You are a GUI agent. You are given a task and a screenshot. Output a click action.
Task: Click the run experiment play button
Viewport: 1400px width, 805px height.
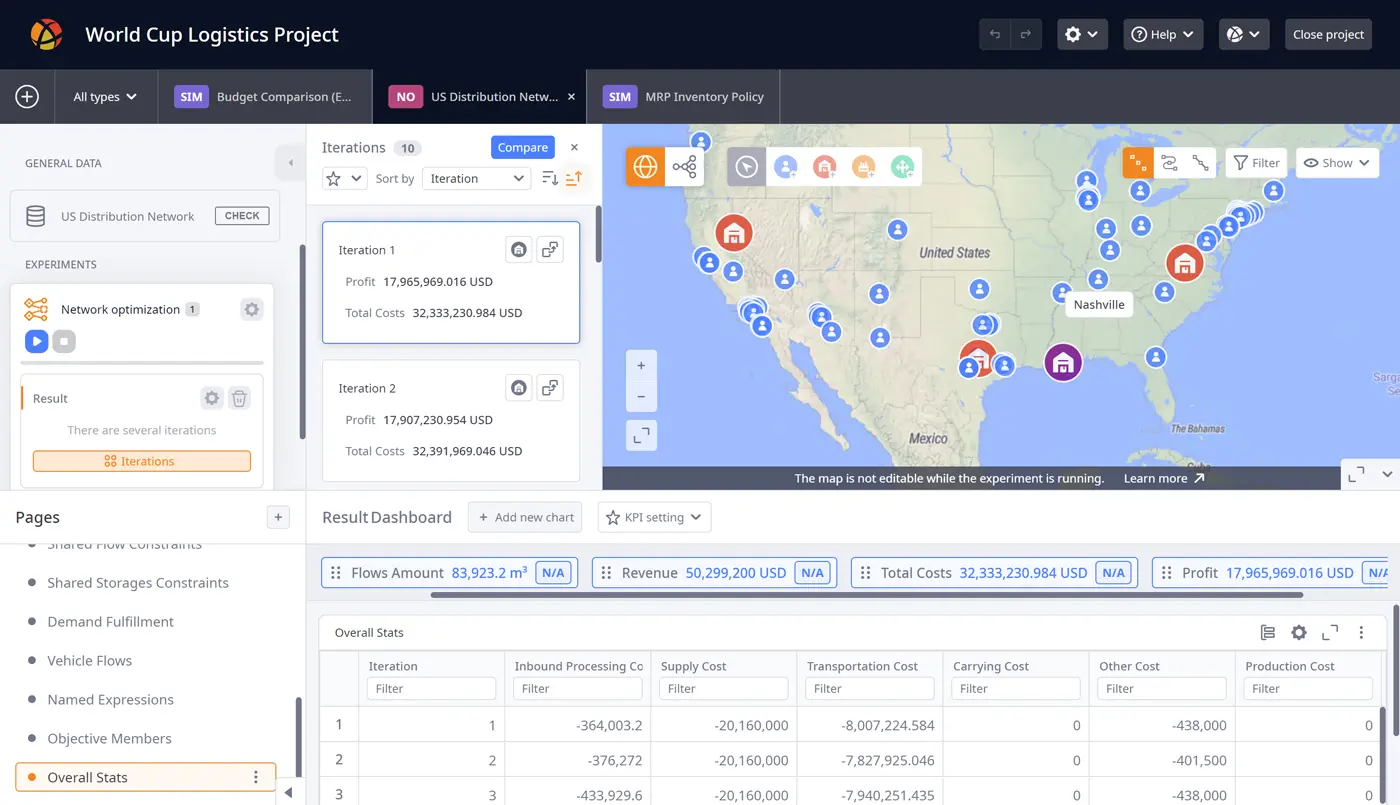pyautogui.click(x=36, y=341)
